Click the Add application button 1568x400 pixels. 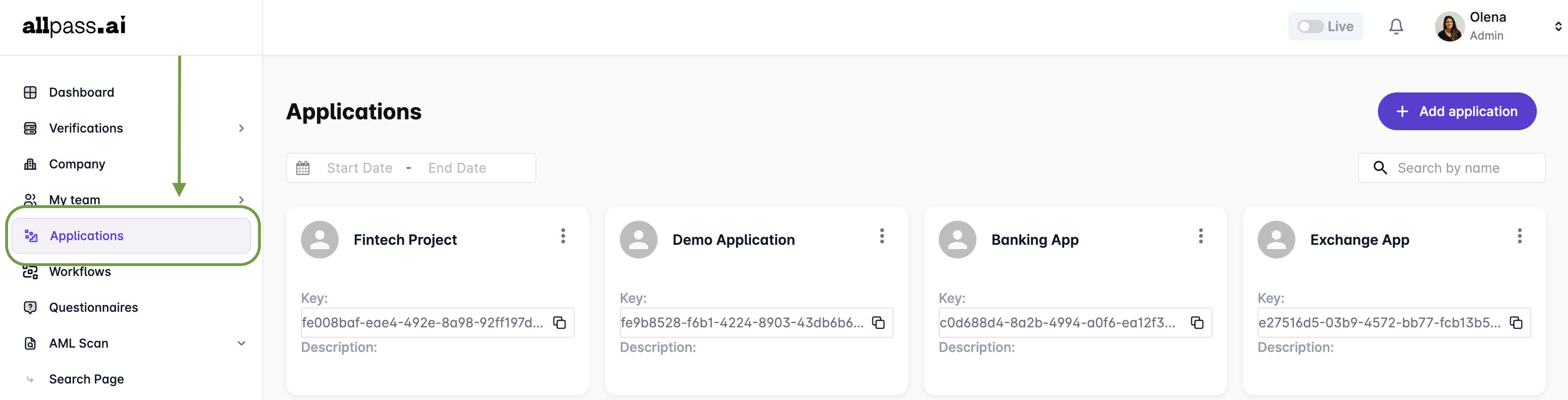(x=1457, y=111)
